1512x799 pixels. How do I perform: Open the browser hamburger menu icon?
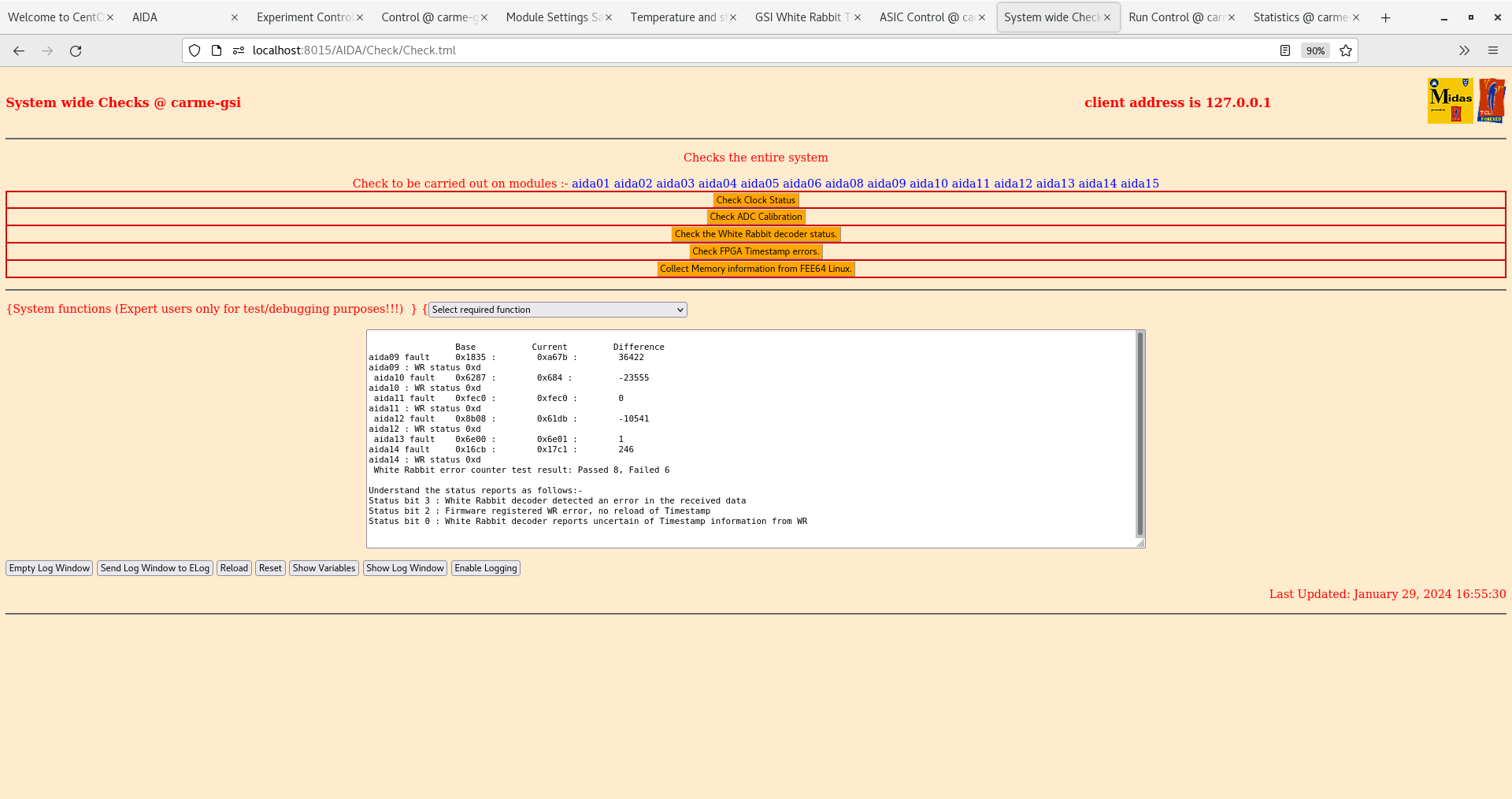1493,50
